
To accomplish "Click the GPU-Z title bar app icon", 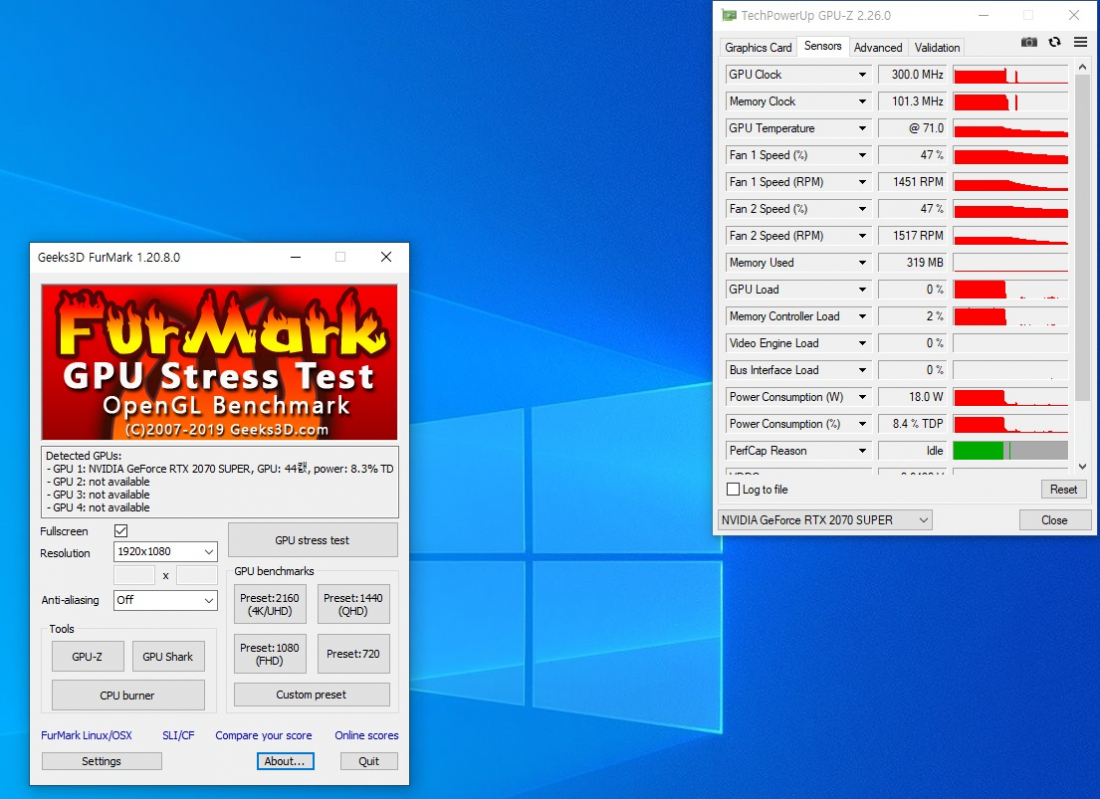I will 729,15.
